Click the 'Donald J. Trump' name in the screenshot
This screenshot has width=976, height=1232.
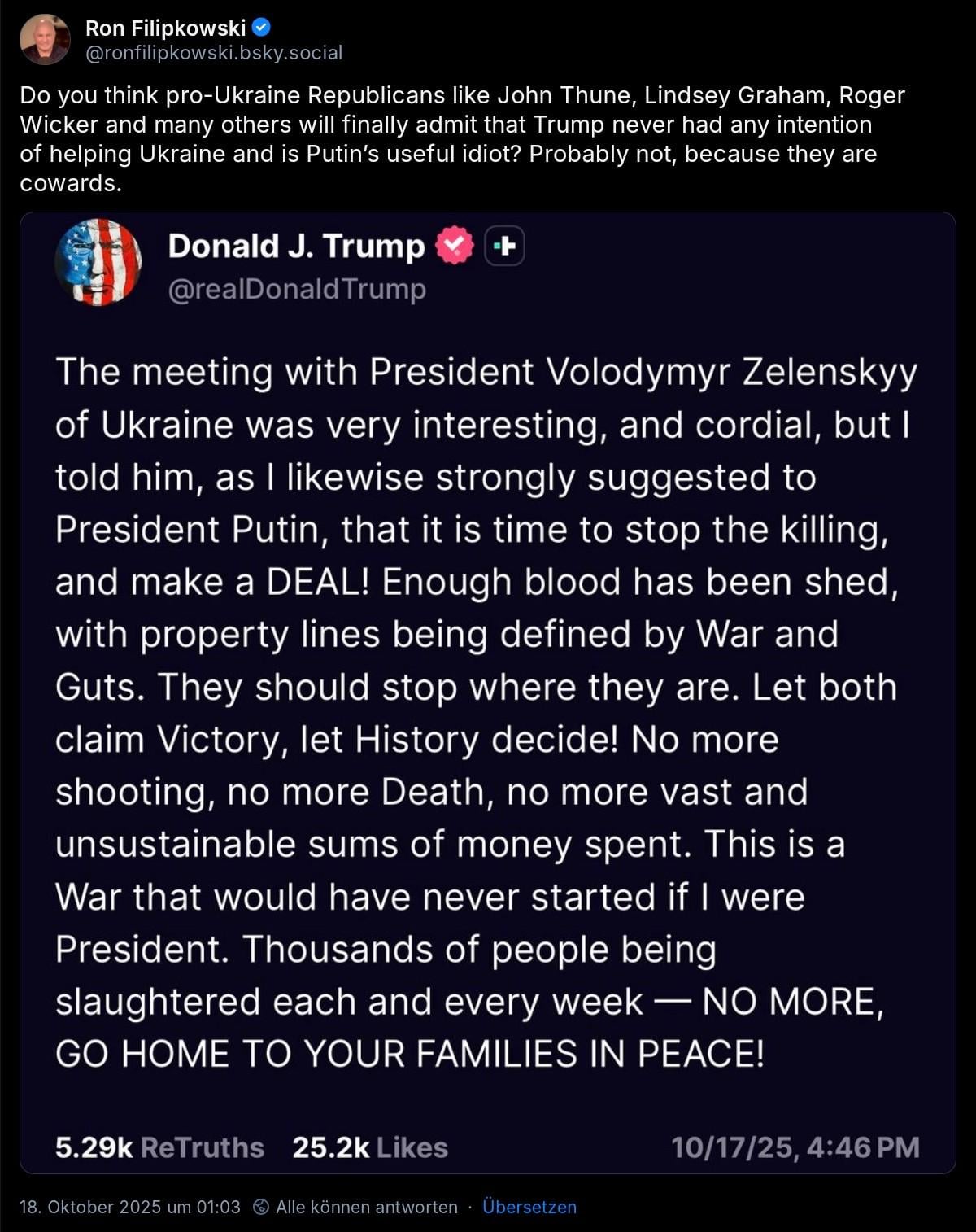tap(296, 246)
